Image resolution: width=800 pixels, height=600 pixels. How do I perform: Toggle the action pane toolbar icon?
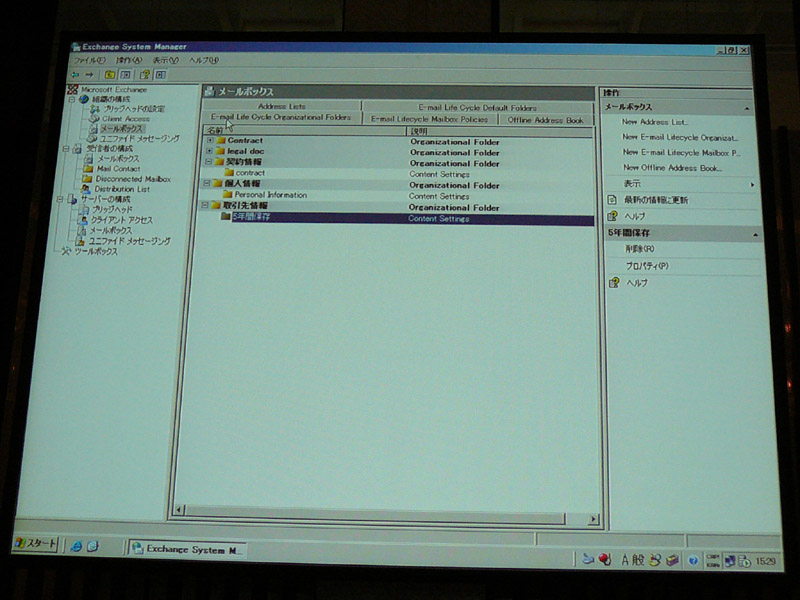click(x=161, y=75)
